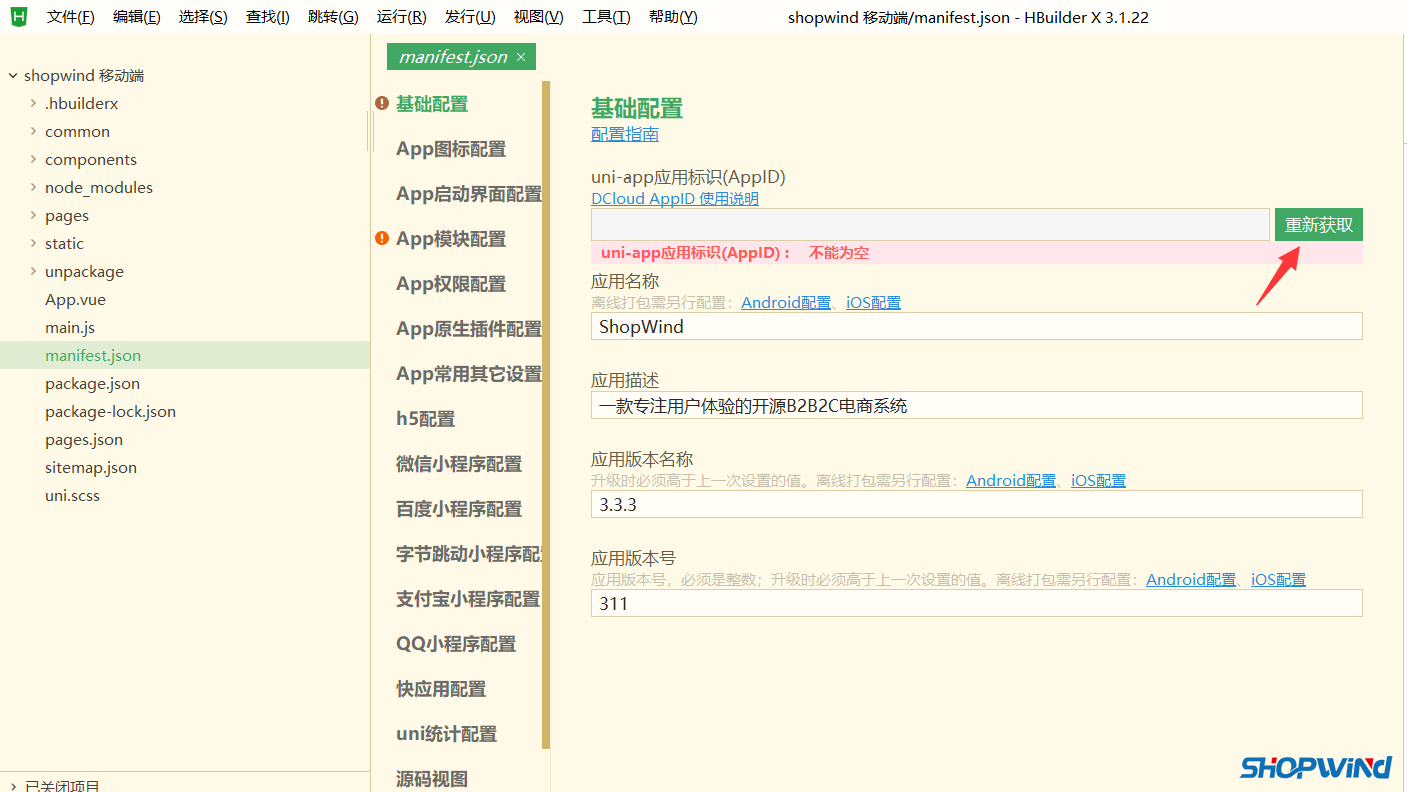Viewport: 1407px width, 792px height.
Task: Select App权限配置 section
Action: [451, 284]
